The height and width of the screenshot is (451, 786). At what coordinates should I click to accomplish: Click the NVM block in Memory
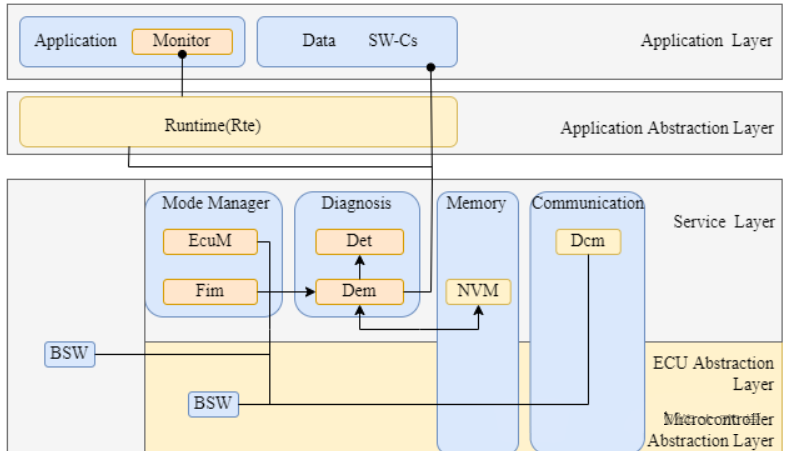pyautogui.click(x=478, y=292)
